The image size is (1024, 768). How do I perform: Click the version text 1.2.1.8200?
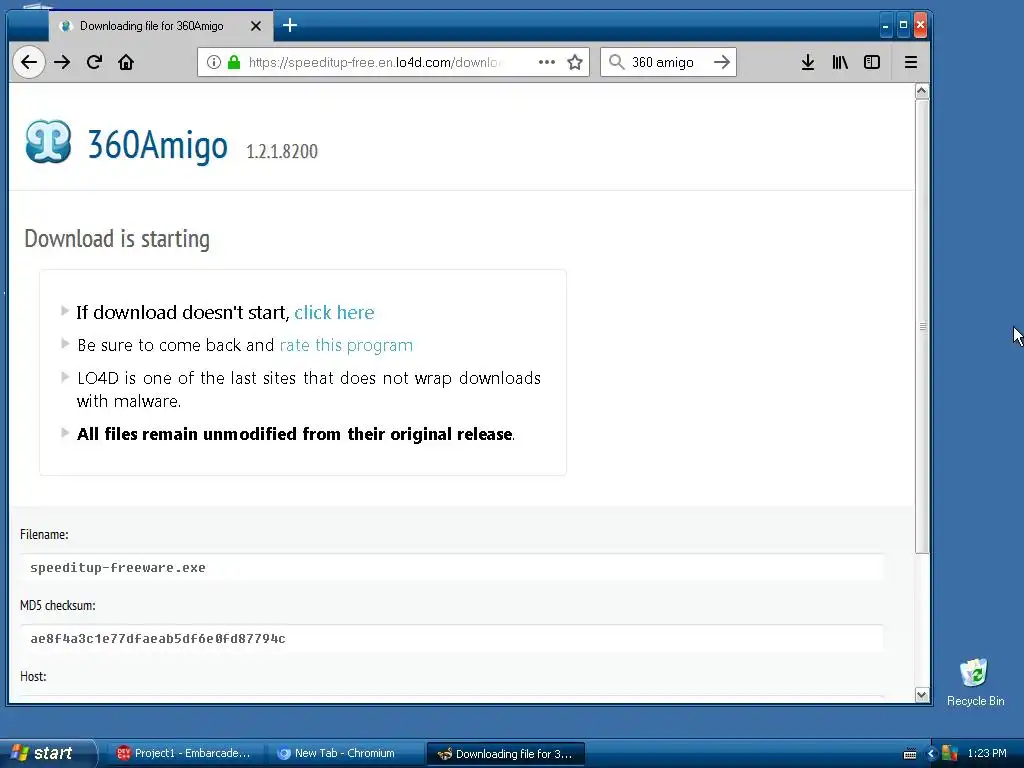(281, 152)
